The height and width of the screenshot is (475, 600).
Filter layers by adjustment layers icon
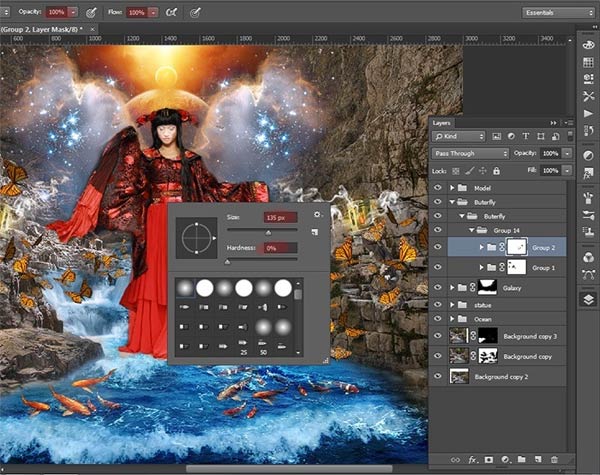pyautogui.click(x=511, y=136)
